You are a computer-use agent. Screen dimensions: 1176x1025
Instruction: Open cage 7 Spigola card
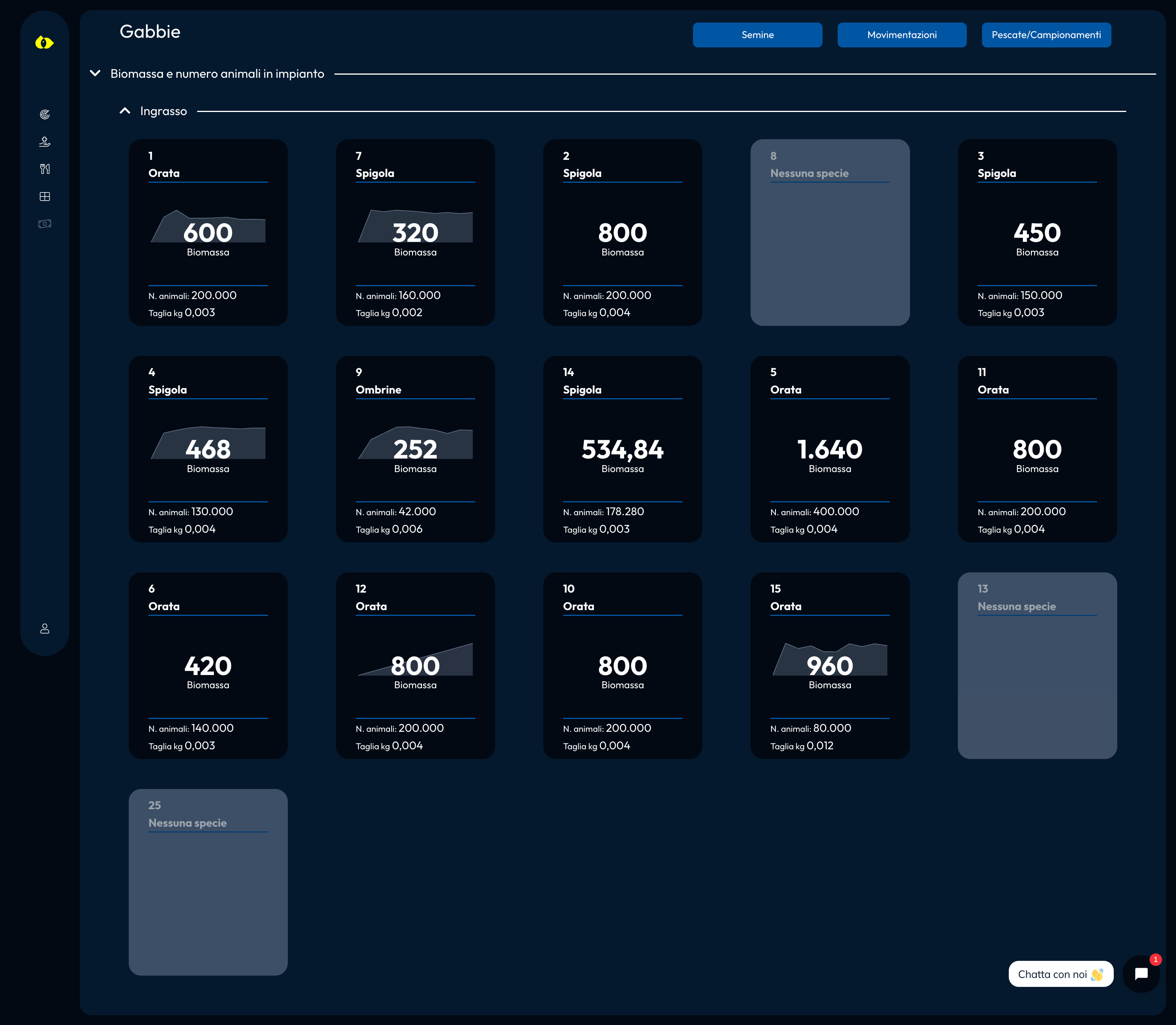coord(415,232)
